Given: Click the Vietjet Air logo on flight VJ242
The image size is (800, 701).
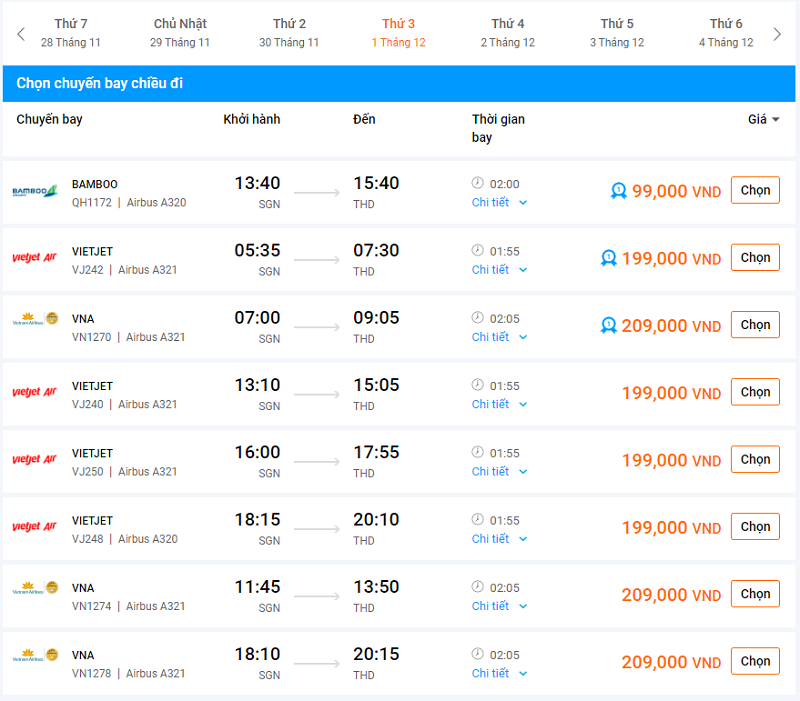Looking at the screenshot, I should point(35,258).
